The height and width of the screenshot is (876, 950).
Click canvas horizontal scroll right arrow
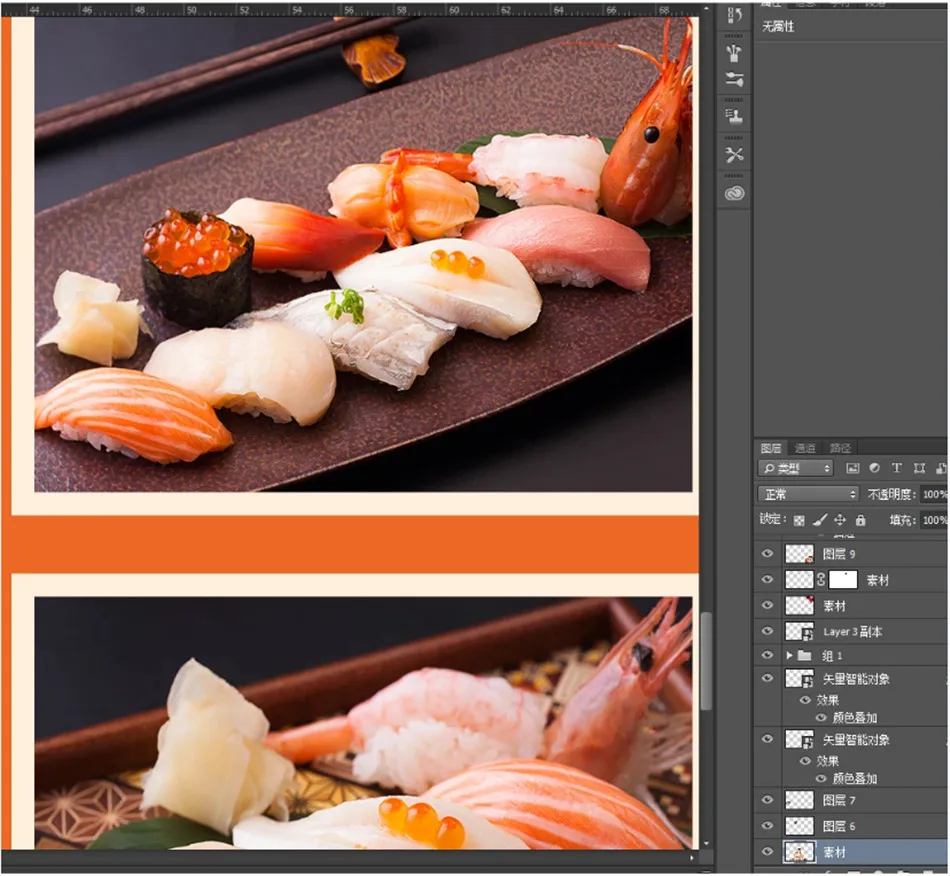691,858
